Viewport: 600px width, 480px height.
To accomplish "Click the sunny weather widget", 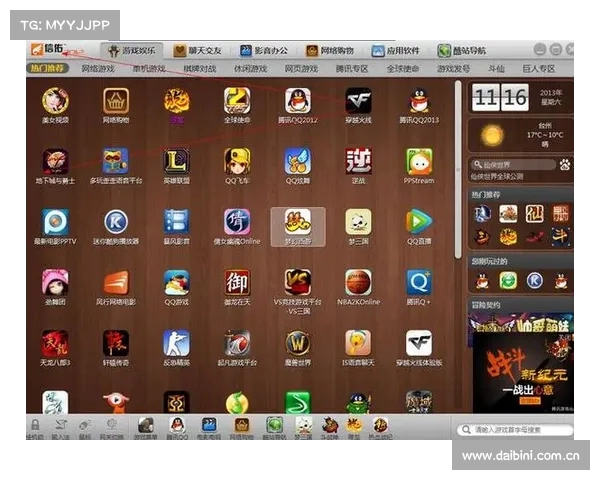I will (x=520, y=135).
